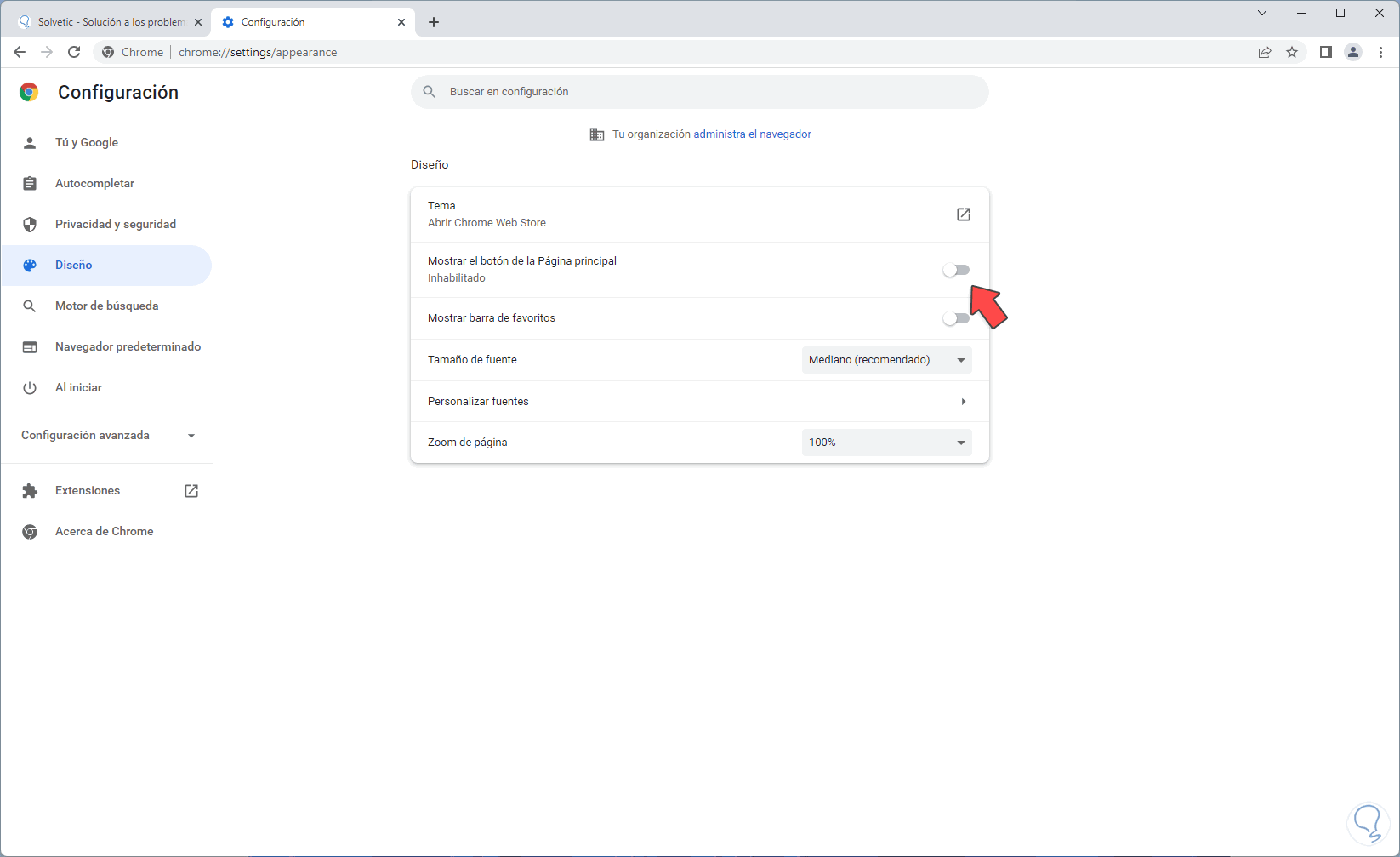This screenshot has width=1400, height=857.
Task: Reload the current settings page
Action: (74, 52)
